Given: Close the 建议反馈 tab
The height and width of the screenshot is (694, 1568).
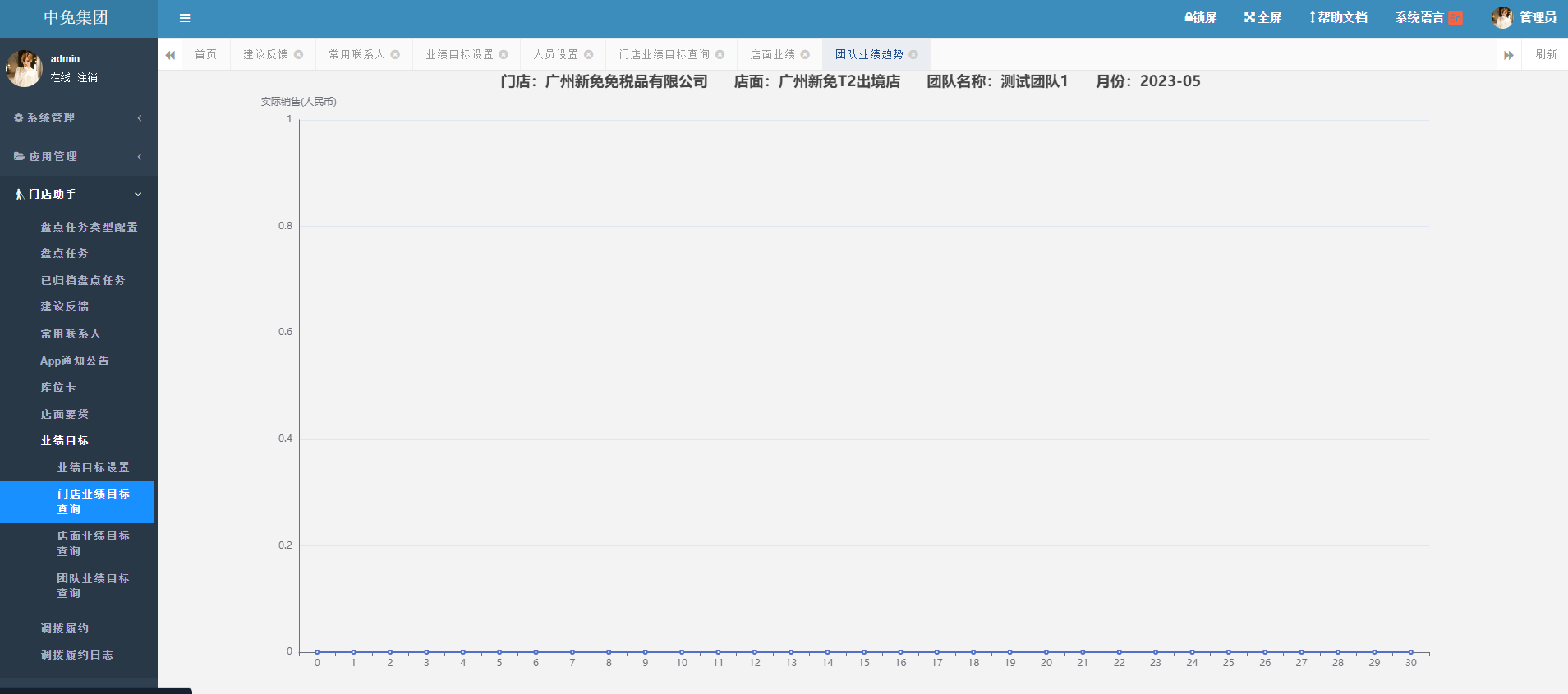Looking at the screenshot, I should [299, 55].
